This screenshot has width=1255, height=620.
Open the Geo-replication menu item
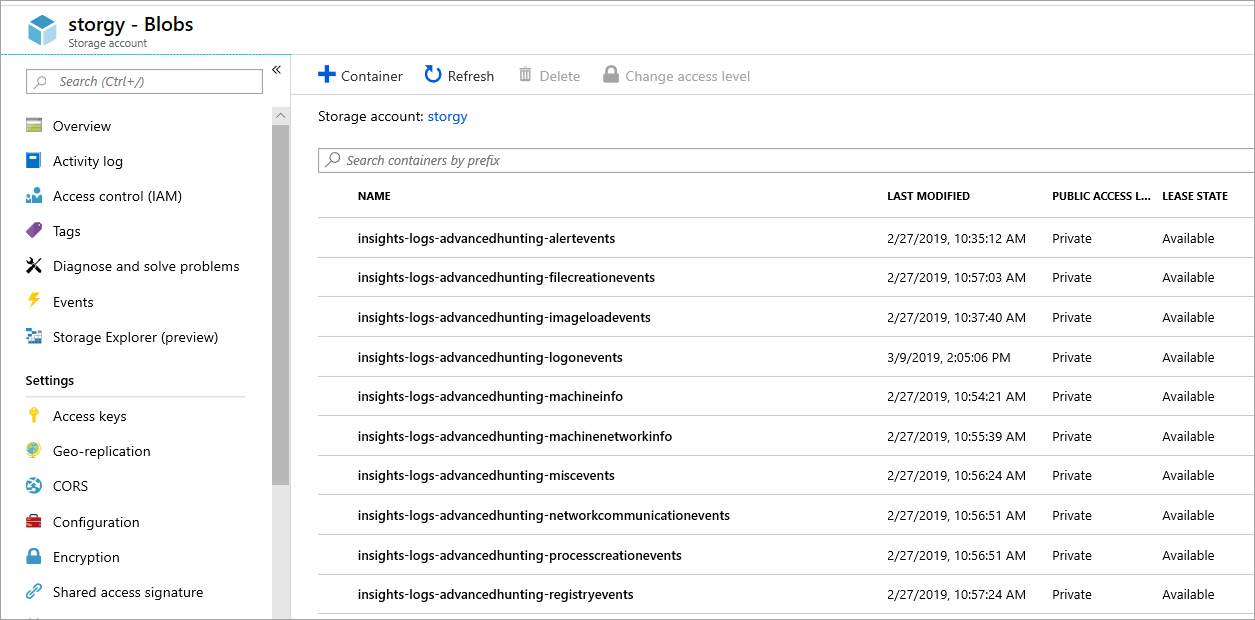click(x=101, y=451)
